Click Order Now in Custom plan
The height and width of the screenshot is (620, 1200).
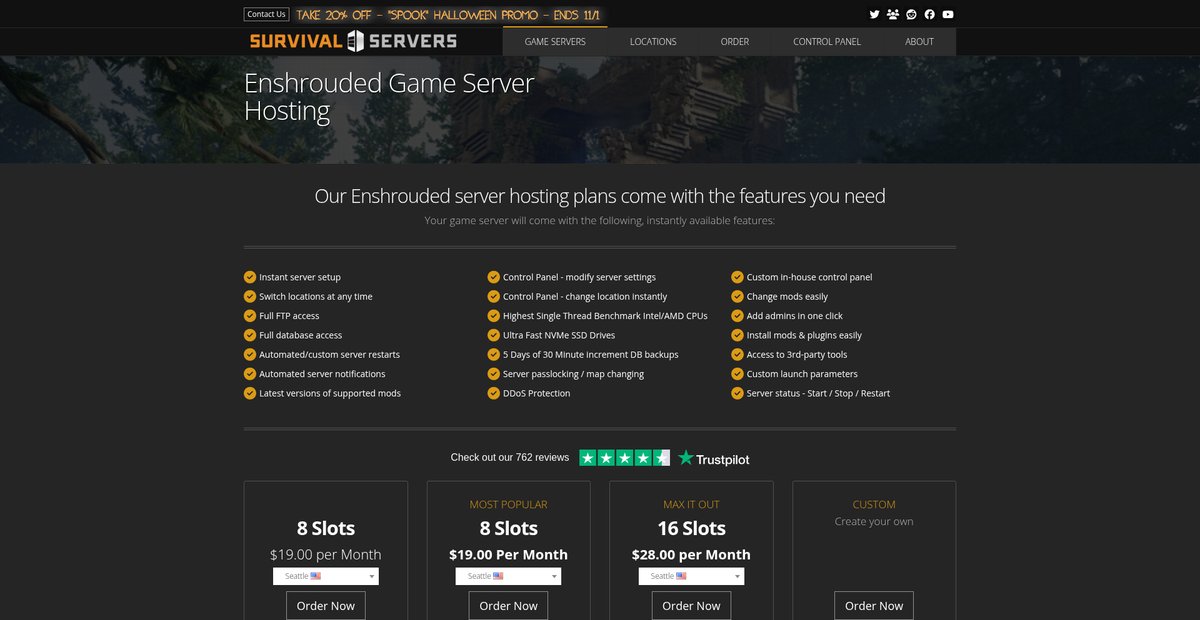[874, 606]
